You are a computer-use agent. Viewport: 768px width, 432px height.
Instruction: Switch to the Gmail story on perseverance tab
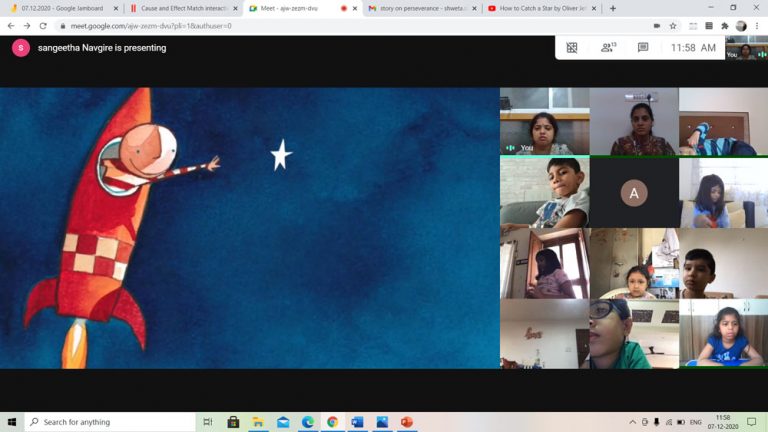(421, 8)
